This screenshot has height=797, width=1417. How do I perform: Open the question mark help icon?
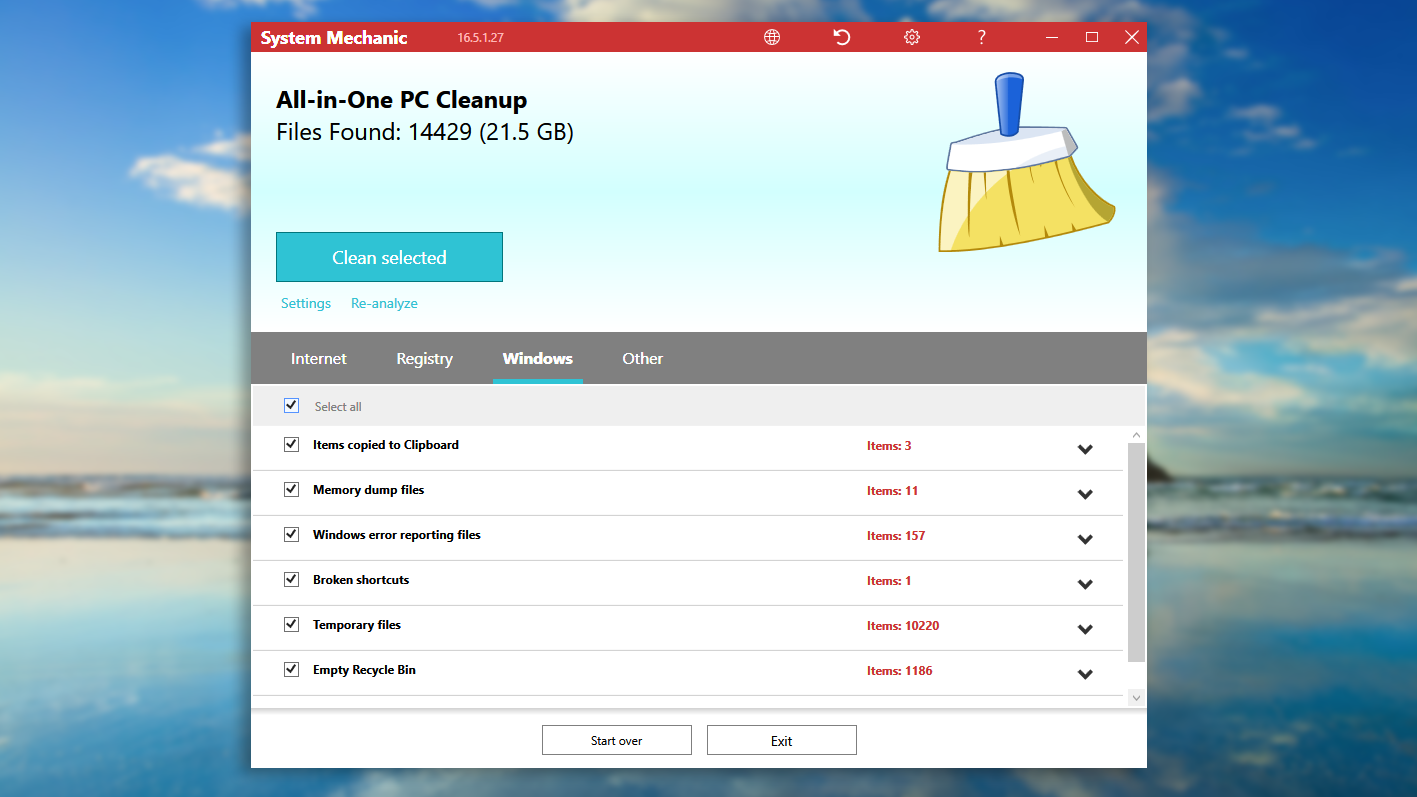[982, 37]
